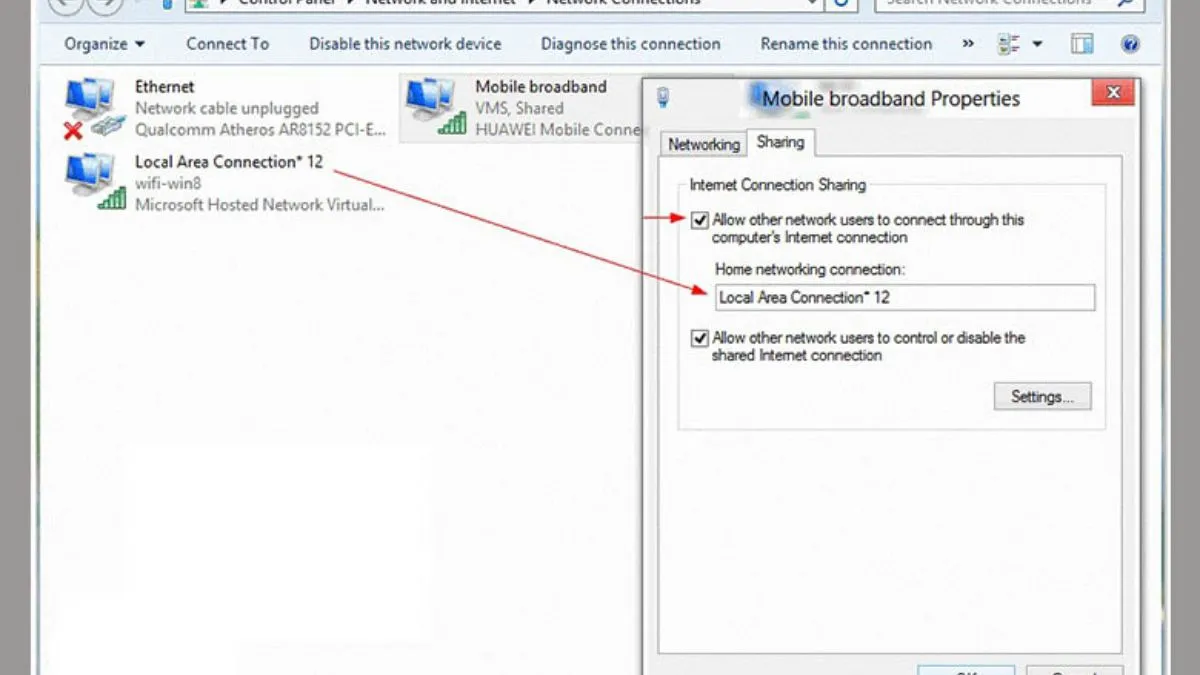Uncheck allow users to control shared connection

tap(700, 339)
